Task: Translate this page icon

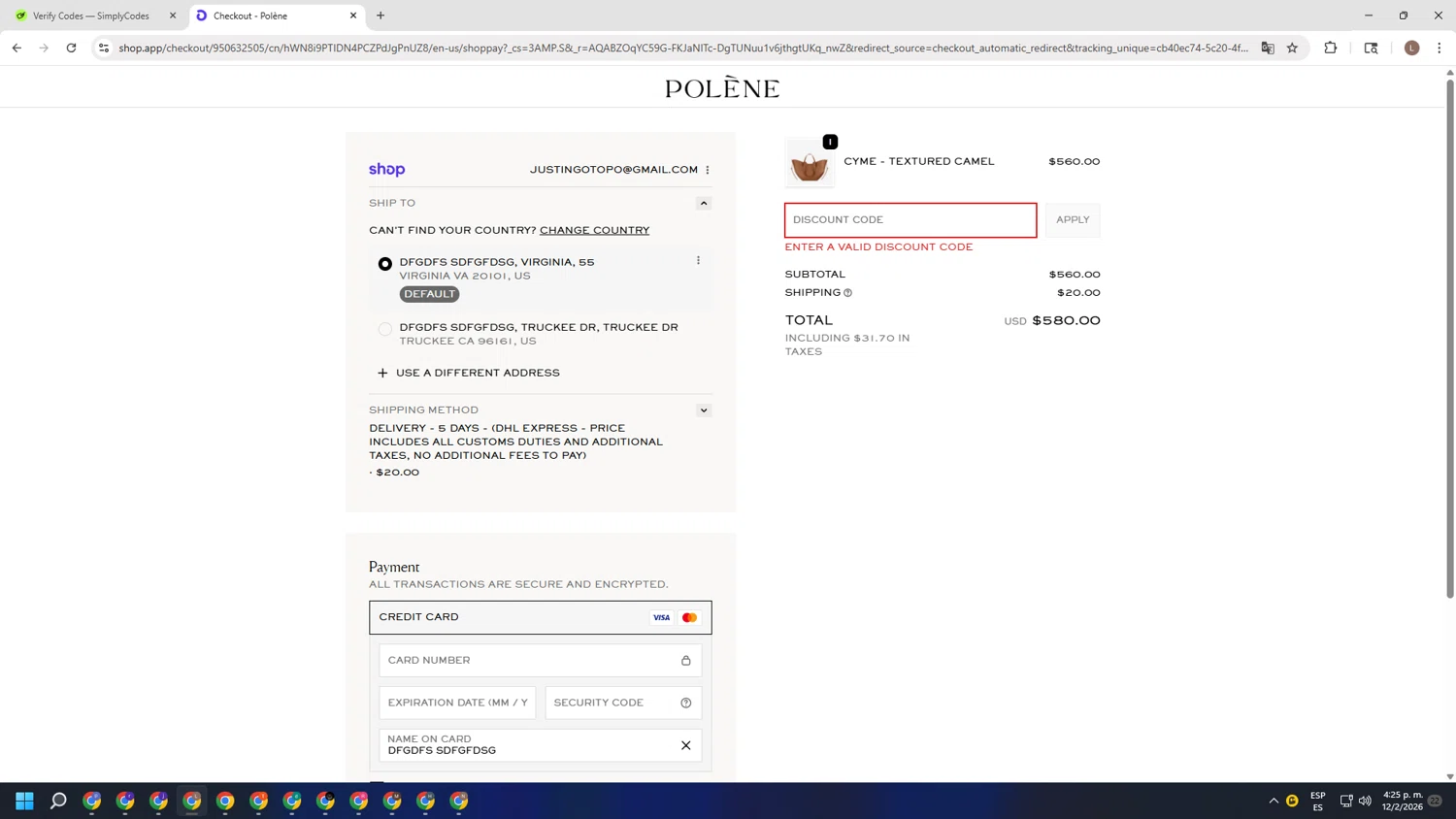Action: tap(1268, 48)
